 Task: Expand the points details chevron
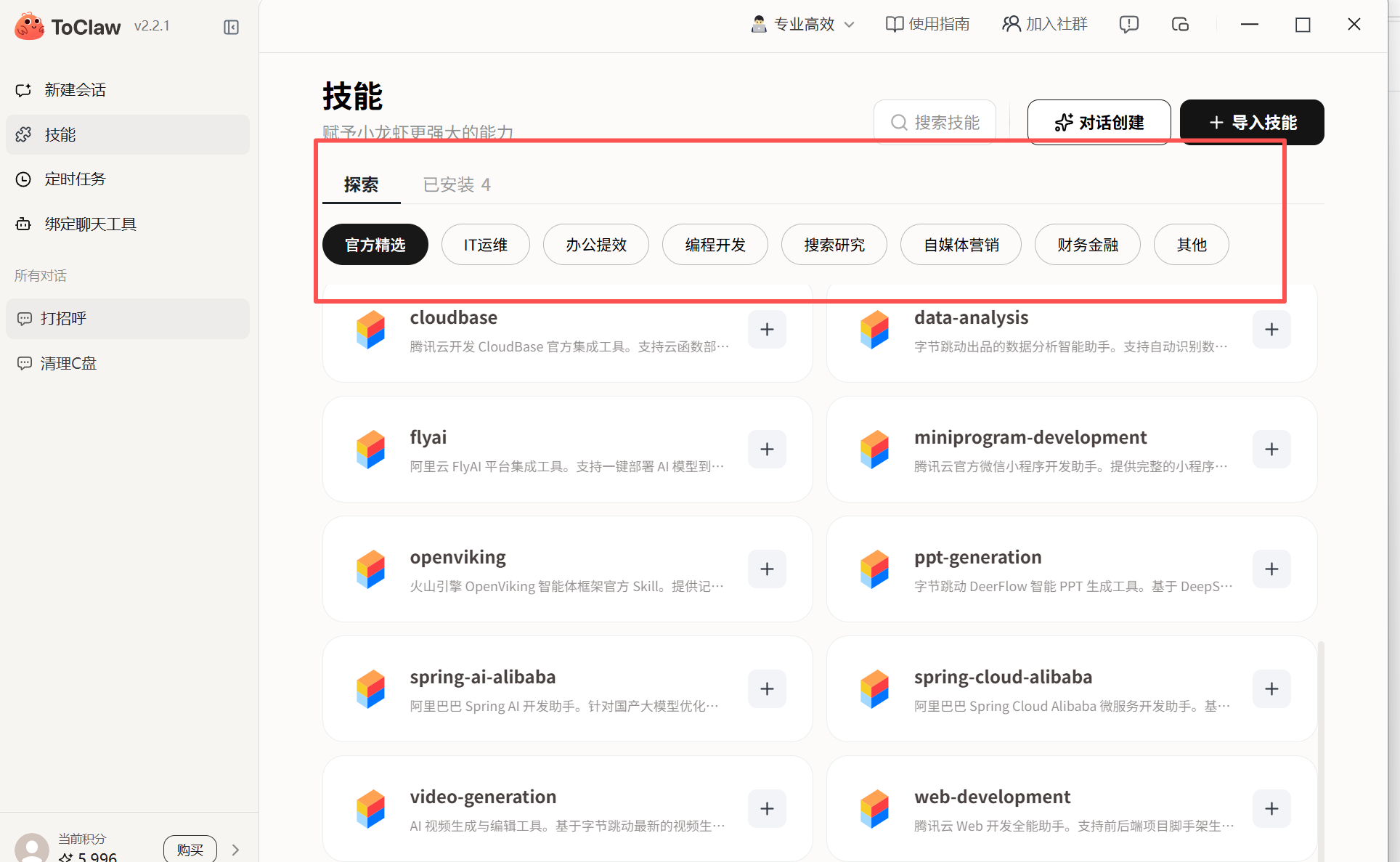click(x=235, y=850)
